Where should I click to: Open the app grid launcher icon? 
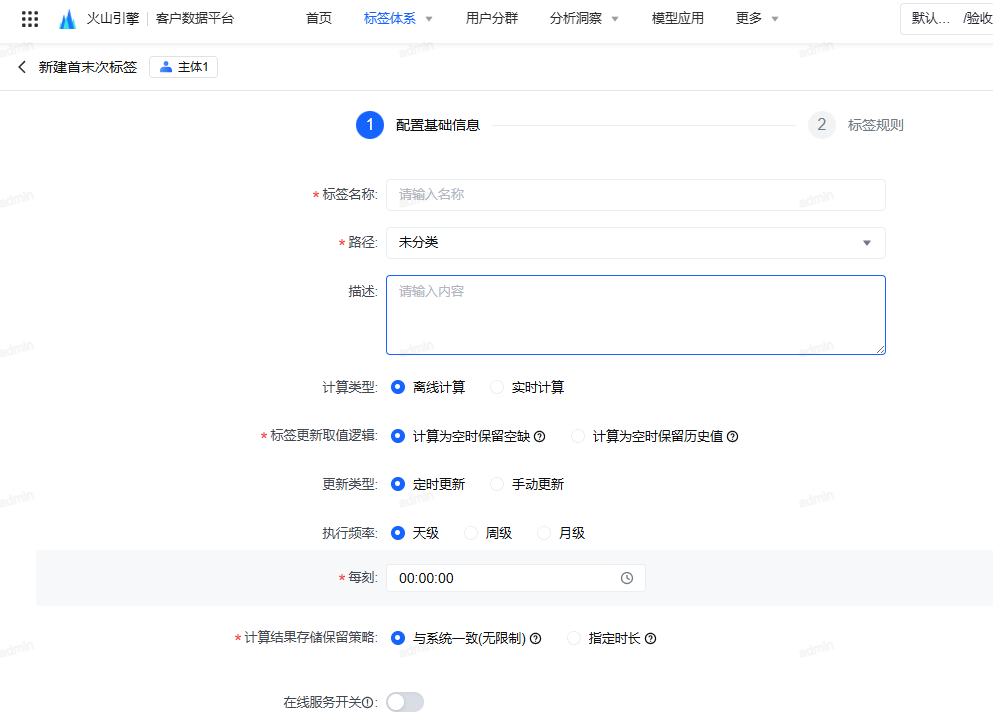click(30, 19)
